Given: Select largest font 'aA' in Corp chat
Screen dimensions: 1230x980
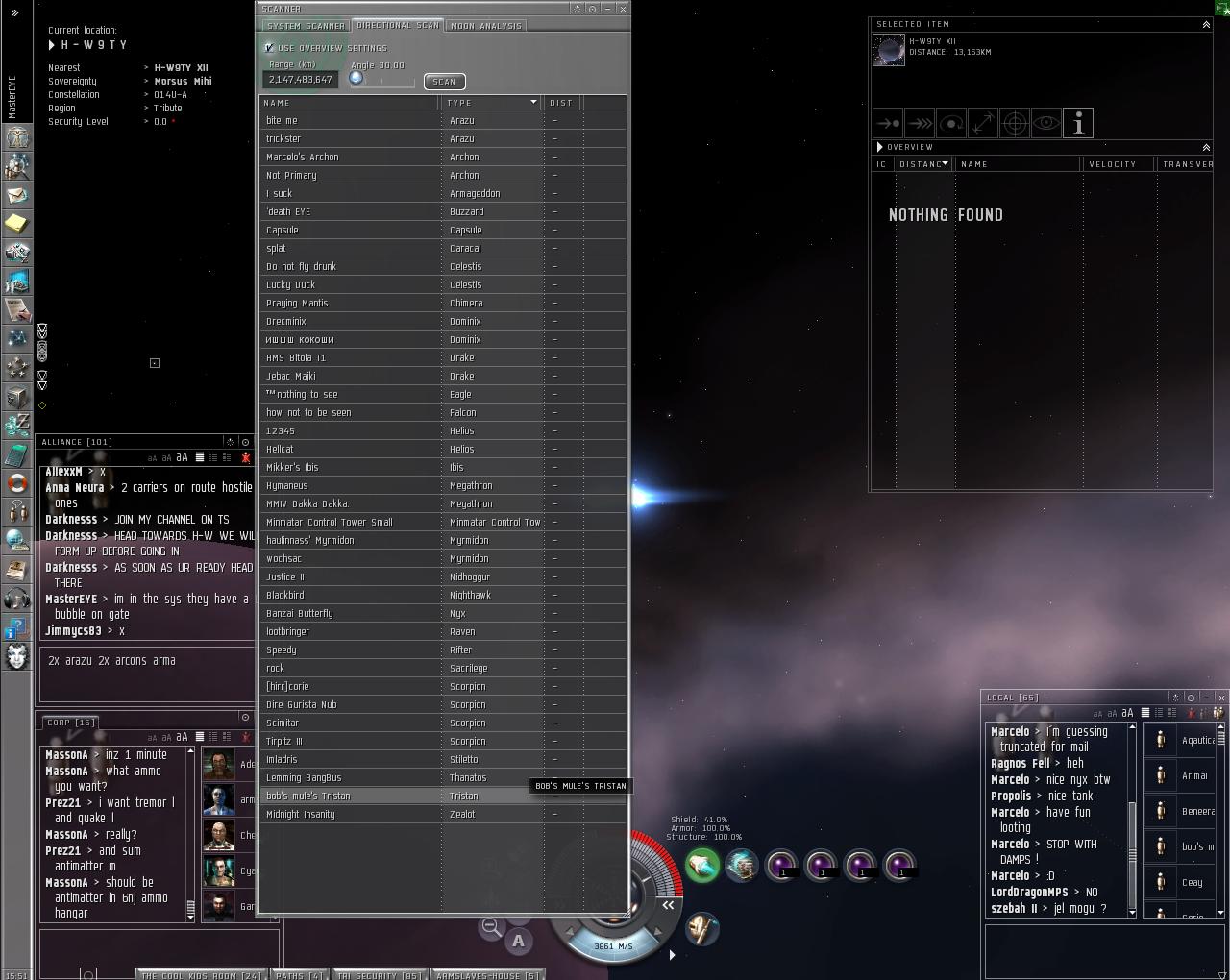Looking at the screenshot, I should 182,737.
